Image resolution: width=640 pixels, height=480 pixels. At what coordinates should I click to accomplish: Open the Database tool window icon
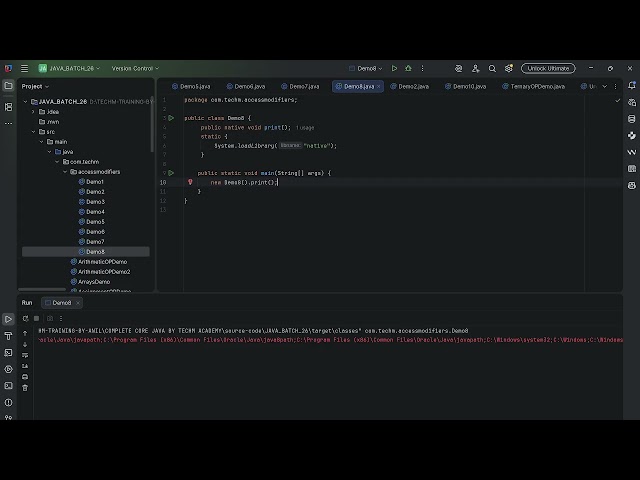pos(632,119)
